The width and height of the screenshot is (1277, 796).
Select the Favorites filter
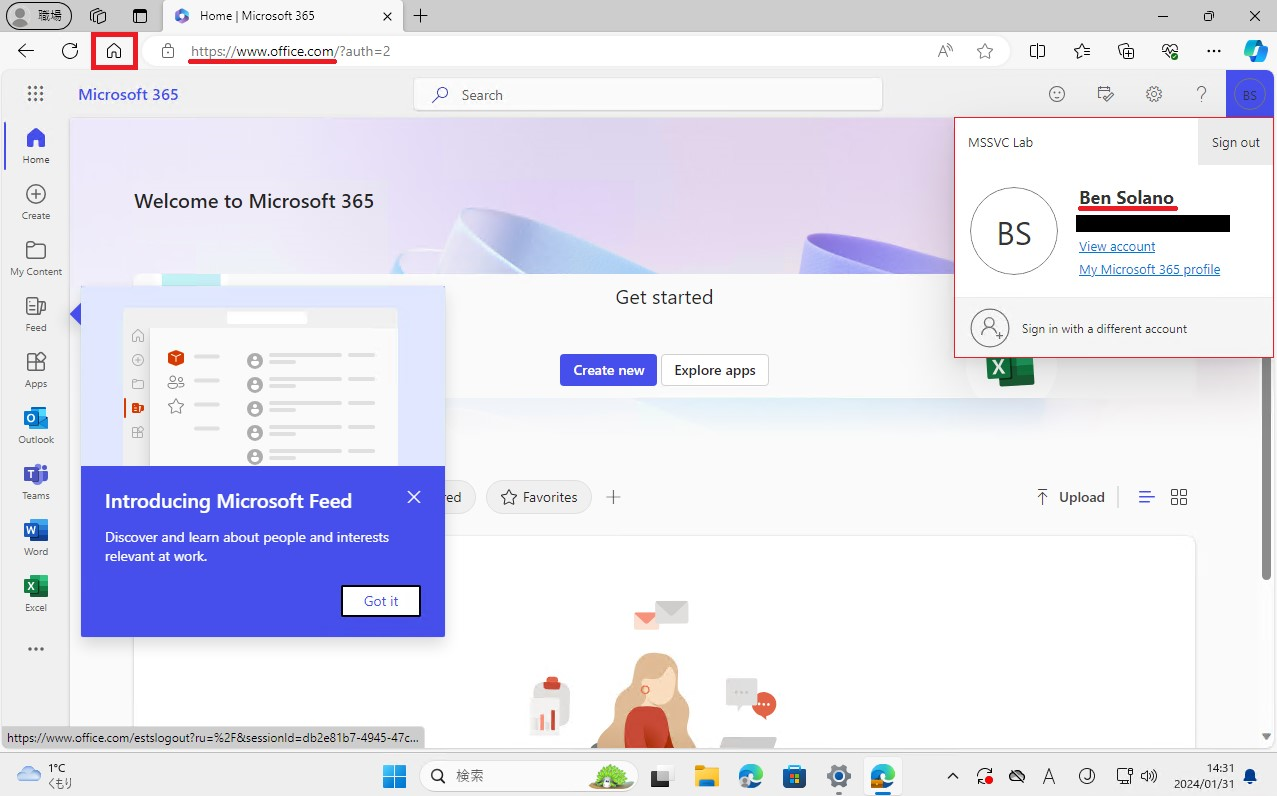[x=539, y=497]
